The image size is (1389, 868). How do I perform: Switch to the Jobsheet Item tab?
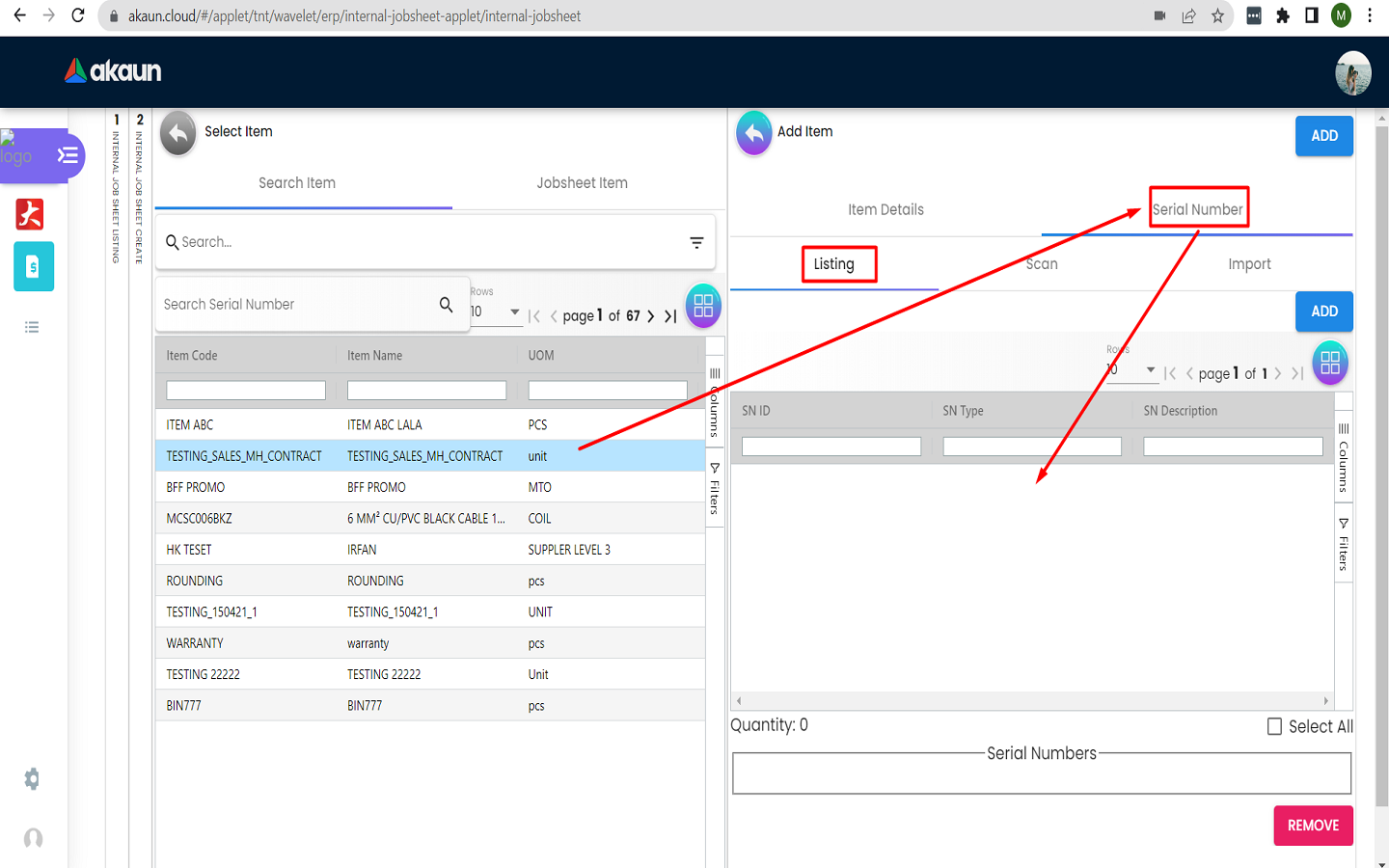coord(582,183)
